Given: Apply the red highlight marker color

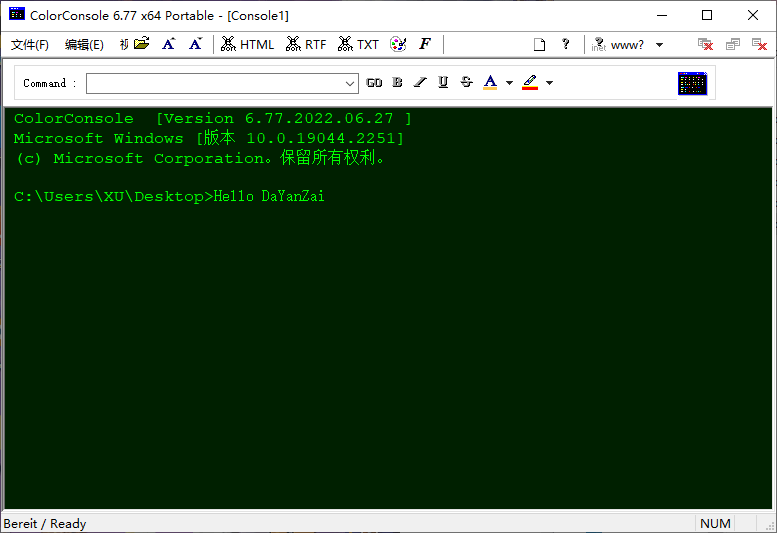Looking at the screenshot, I should click(x=530, y=82).
